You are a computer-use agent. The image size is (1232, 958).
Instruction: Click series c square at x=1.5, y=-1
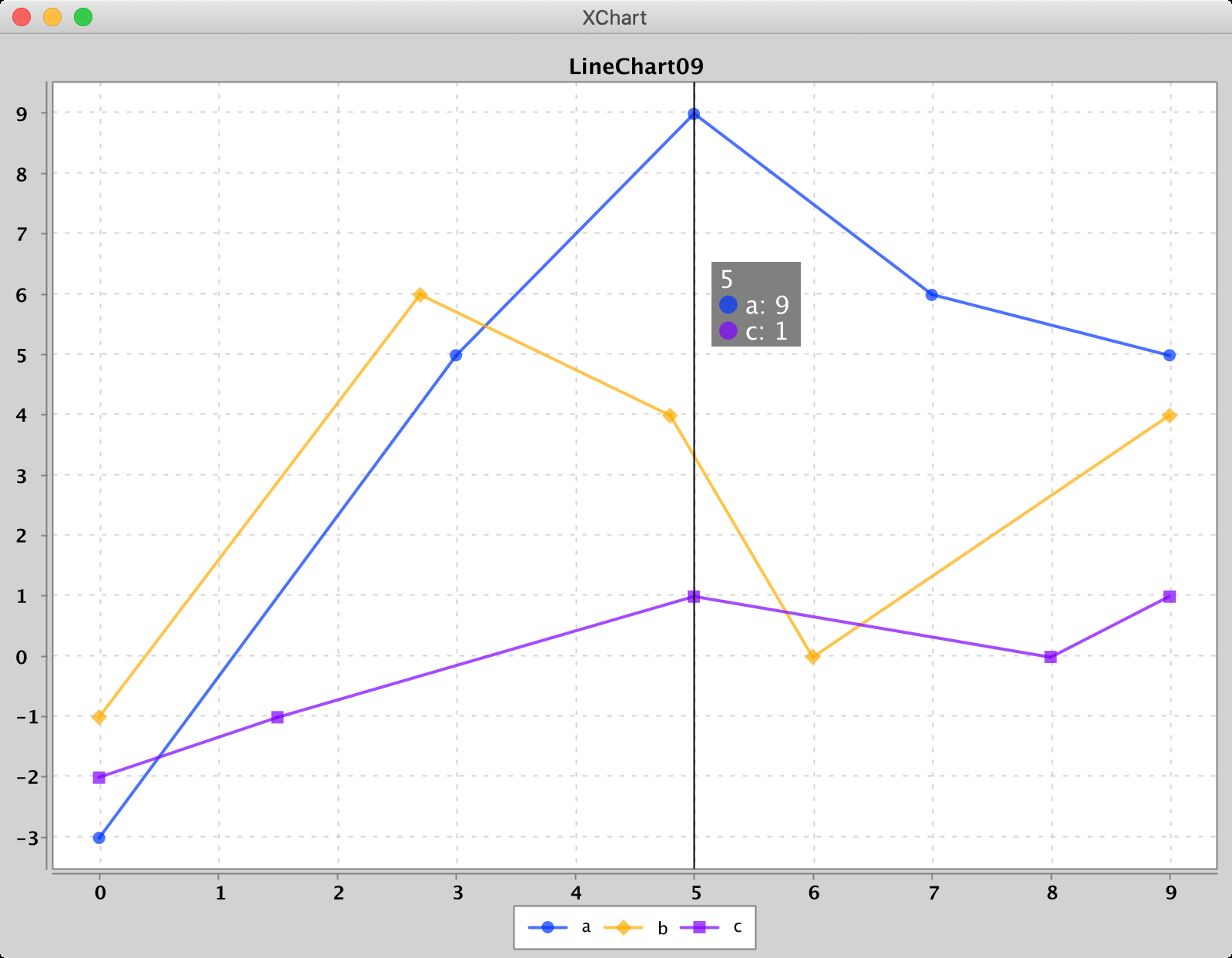[x=278, y=718]
